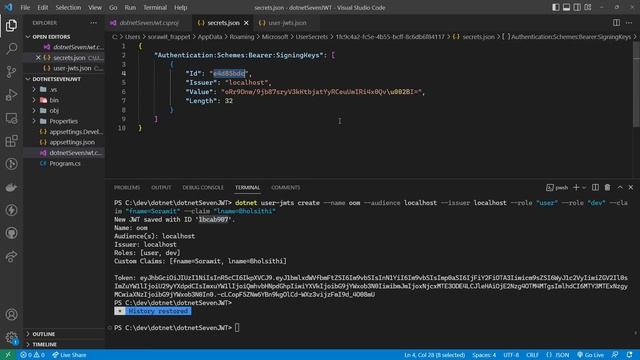640x360 pixels.
Task: Open the Extensions view
Action: 11,141
